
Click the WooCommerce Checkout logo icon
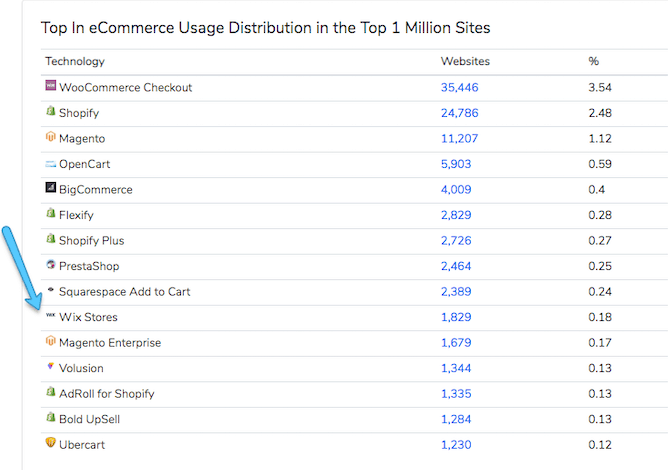[51, 85]
